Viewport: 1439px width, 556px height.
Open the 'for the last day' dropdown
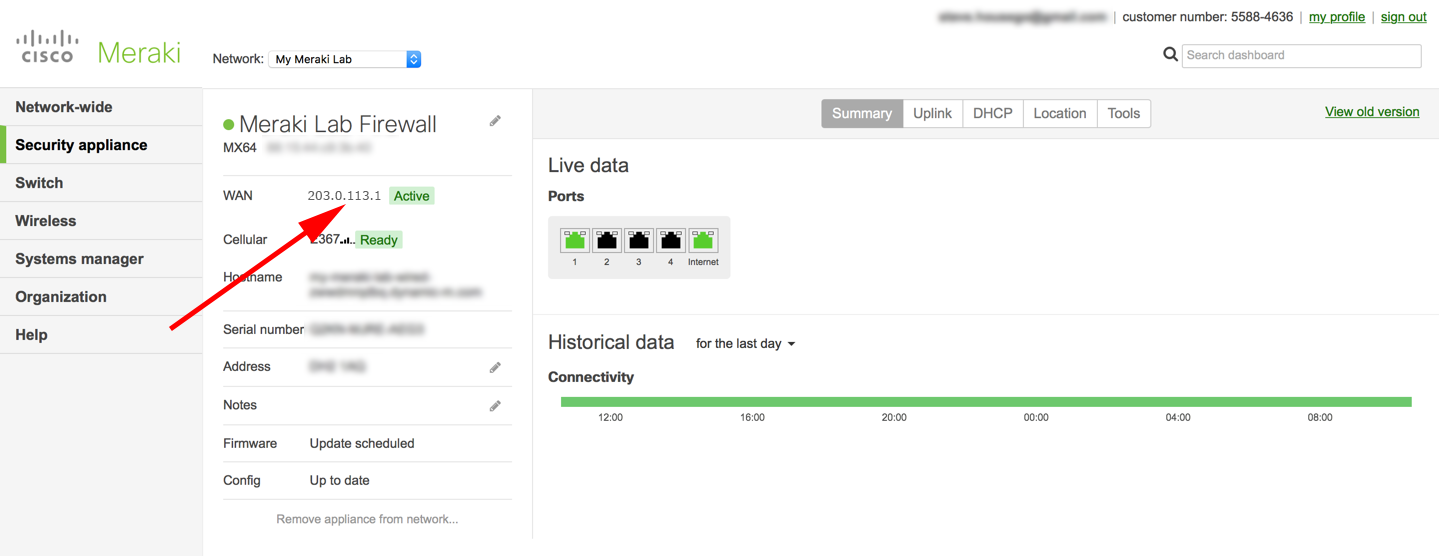click(x=746, y=344)
